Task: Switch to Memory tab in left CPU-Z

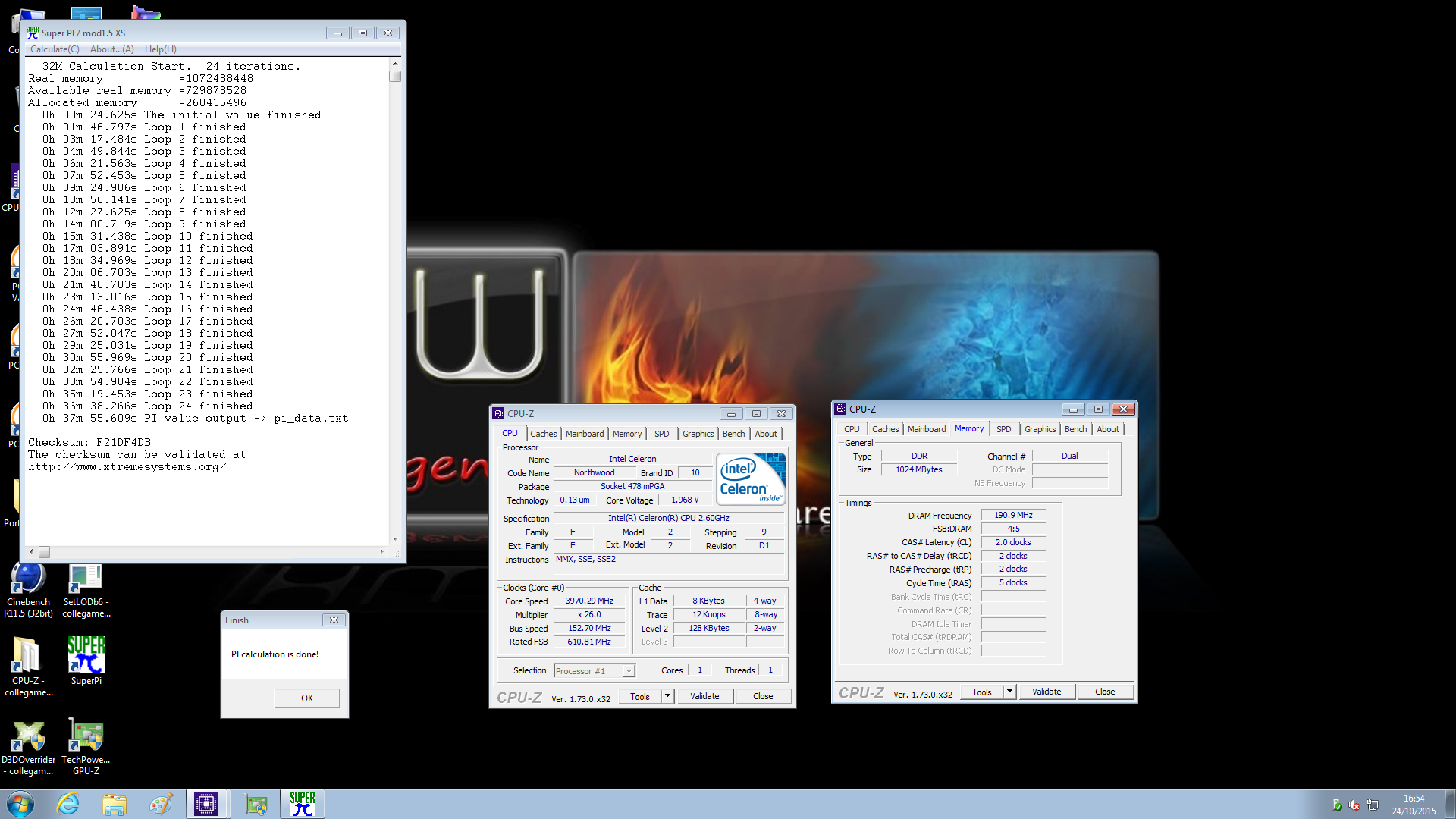Action: tap(627, 434)
